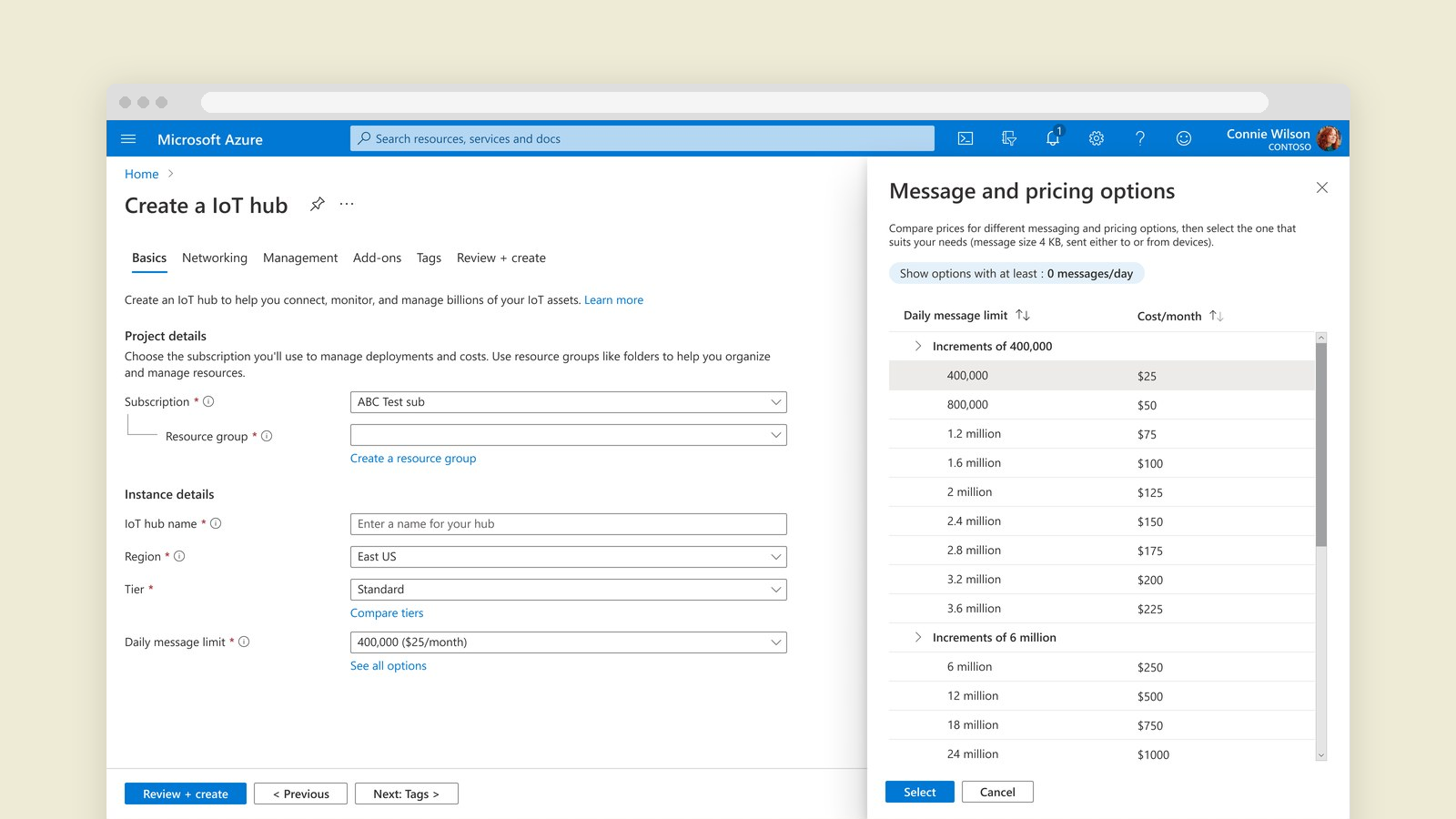The width and height of the screenshot is (1456, 819).
Task: Open the Tier dropdown Standard
Action: coord(569,590)
